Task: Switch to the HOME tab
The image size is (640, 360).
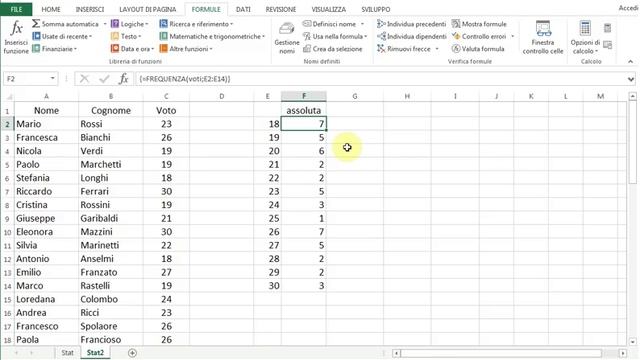Action: point(51,9)
